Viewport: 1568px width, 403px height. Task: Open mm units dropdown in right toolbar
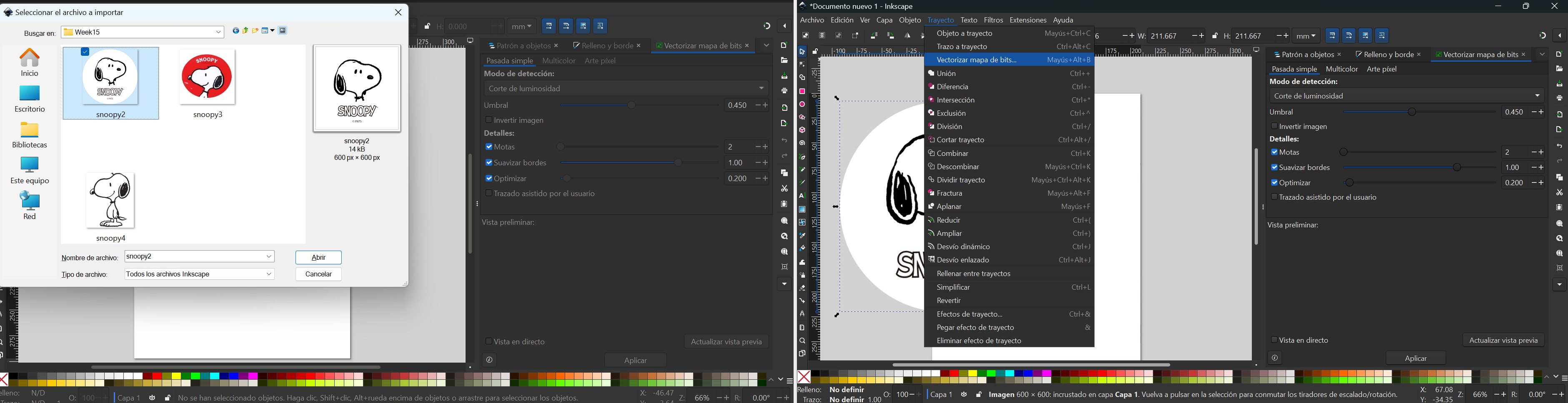pyautogui.click(x=1306, y=37)
